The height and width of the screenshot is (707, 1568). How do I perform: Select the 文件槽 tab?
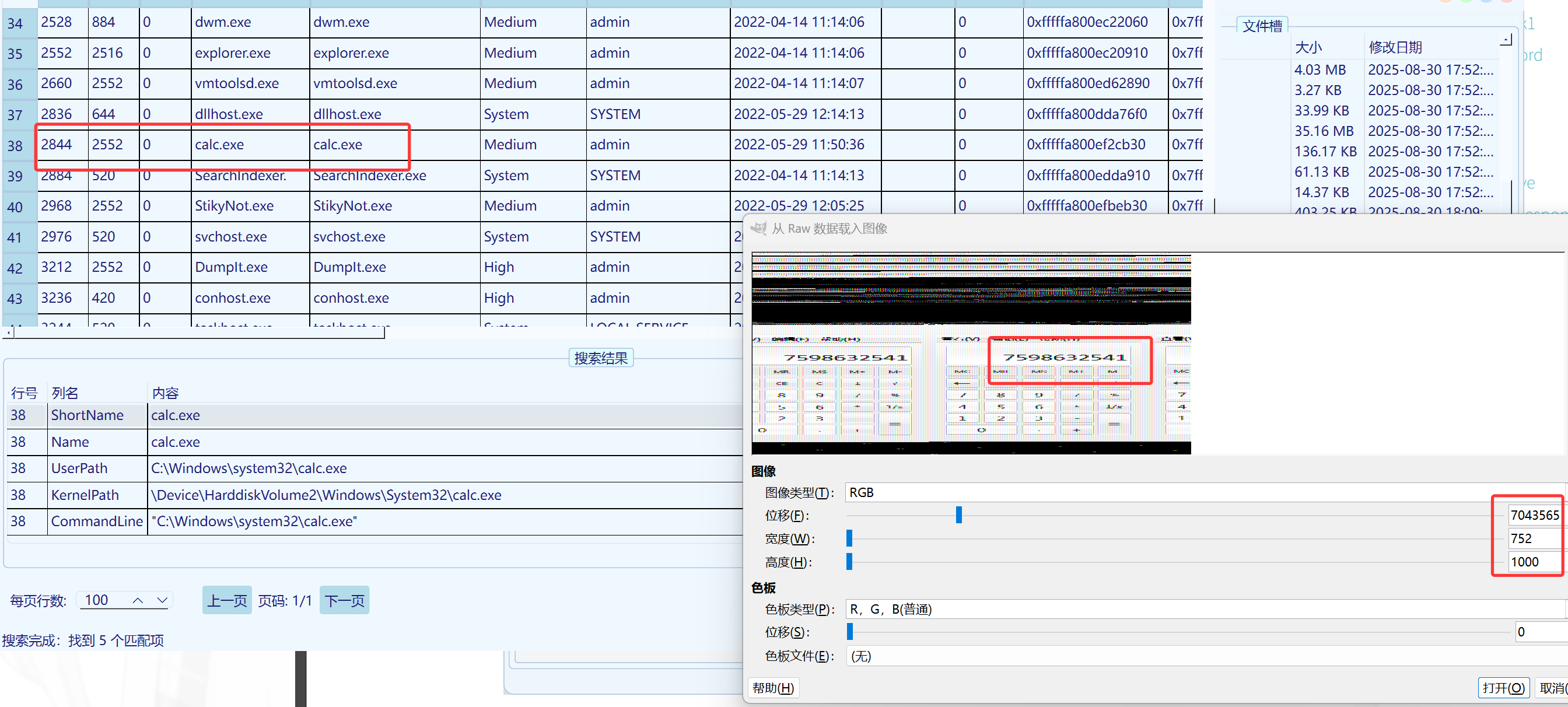point(1261,26)
